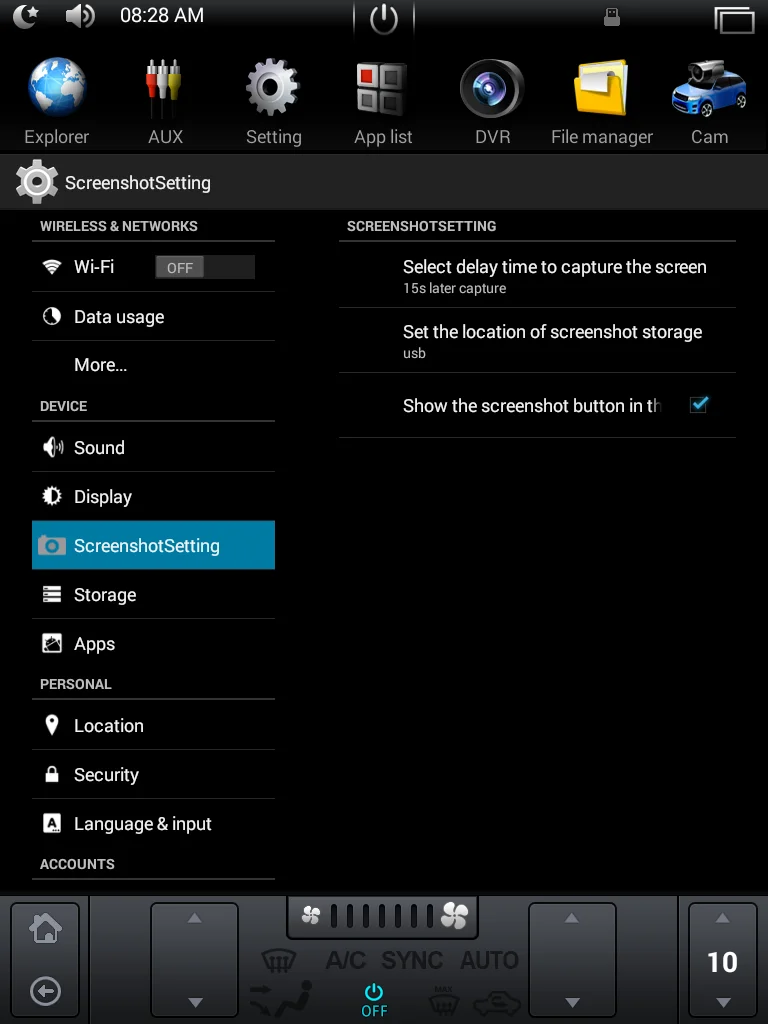Tap the front windshield defrost icon
768x1024 pixels.
point(279,960)
